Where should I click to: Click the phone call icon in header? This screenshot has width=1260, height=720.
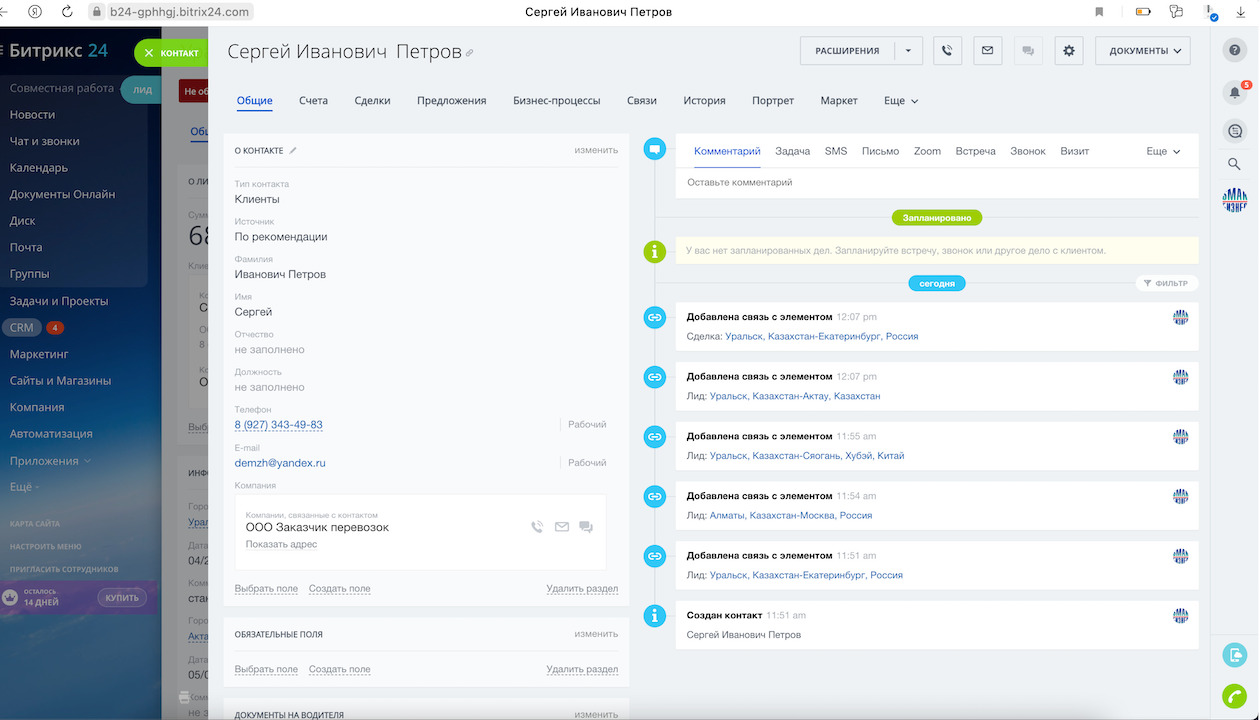(x=947, y=51)
